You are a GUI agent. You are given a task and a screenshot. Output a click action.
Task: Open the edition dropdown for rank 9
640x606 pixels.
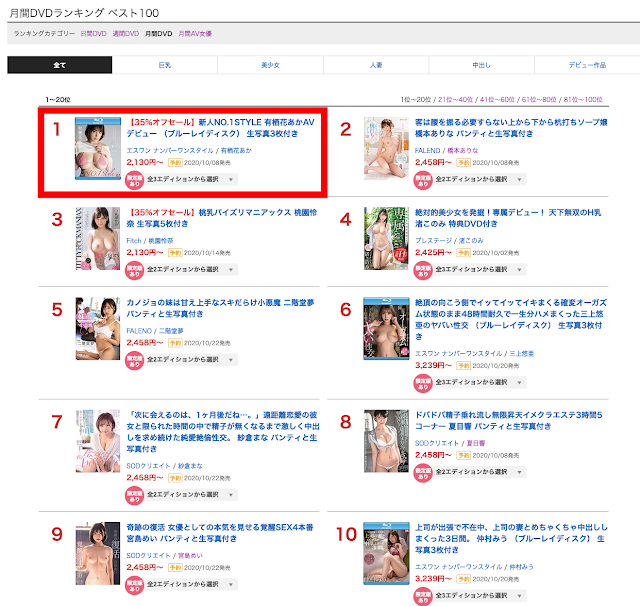(191, 584)
